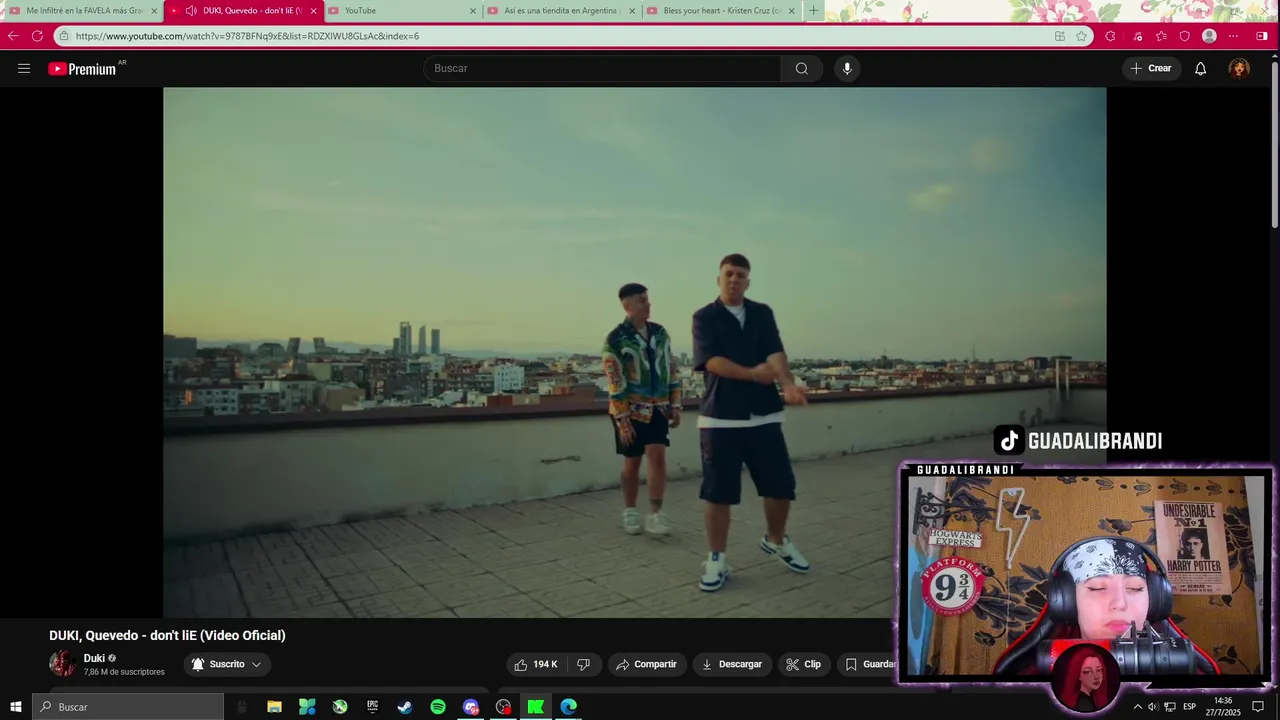
Task: Open Duki channel avatar
Action: pyautogui.click(x=62, y=663)
